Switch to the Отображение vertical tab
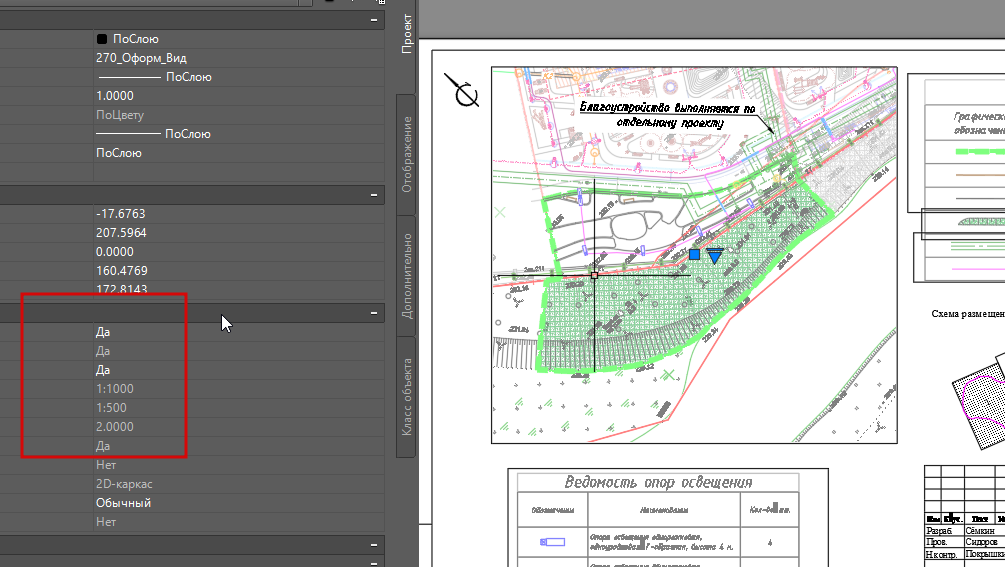The height and width of the screenshot is (567, 1005). (x=406, y=154)
